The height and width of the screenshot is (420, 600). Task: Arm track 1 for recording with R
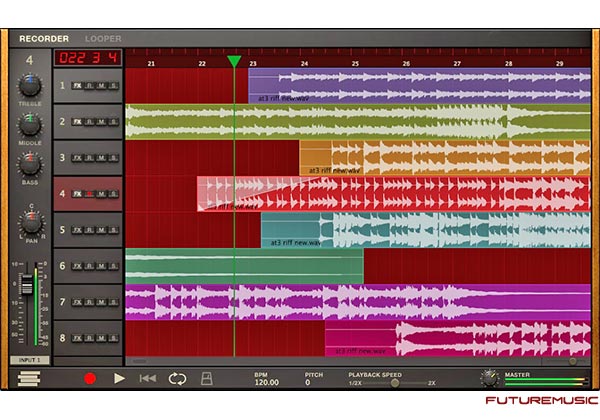pyautogui.click(x=89, y=86)
